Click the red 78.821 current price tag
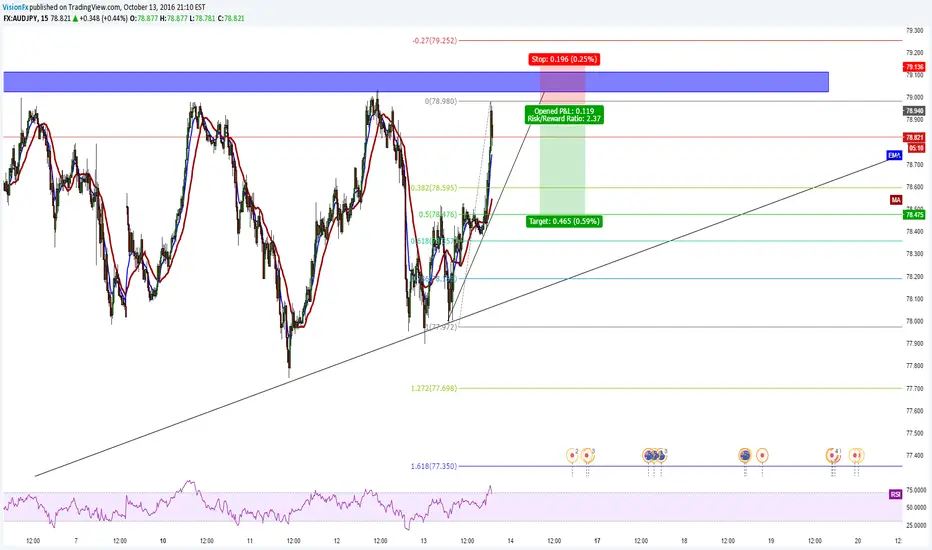 click(914, 137)
